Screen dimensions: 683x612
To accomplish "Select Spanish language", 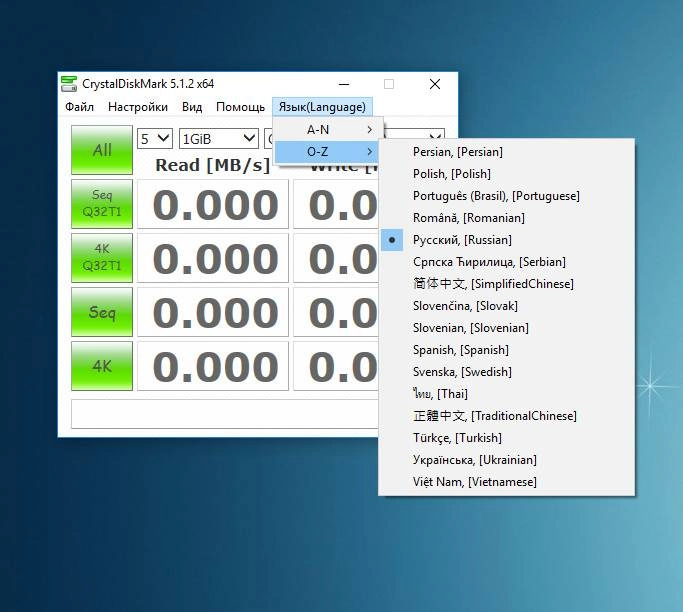I will [506, 350].
